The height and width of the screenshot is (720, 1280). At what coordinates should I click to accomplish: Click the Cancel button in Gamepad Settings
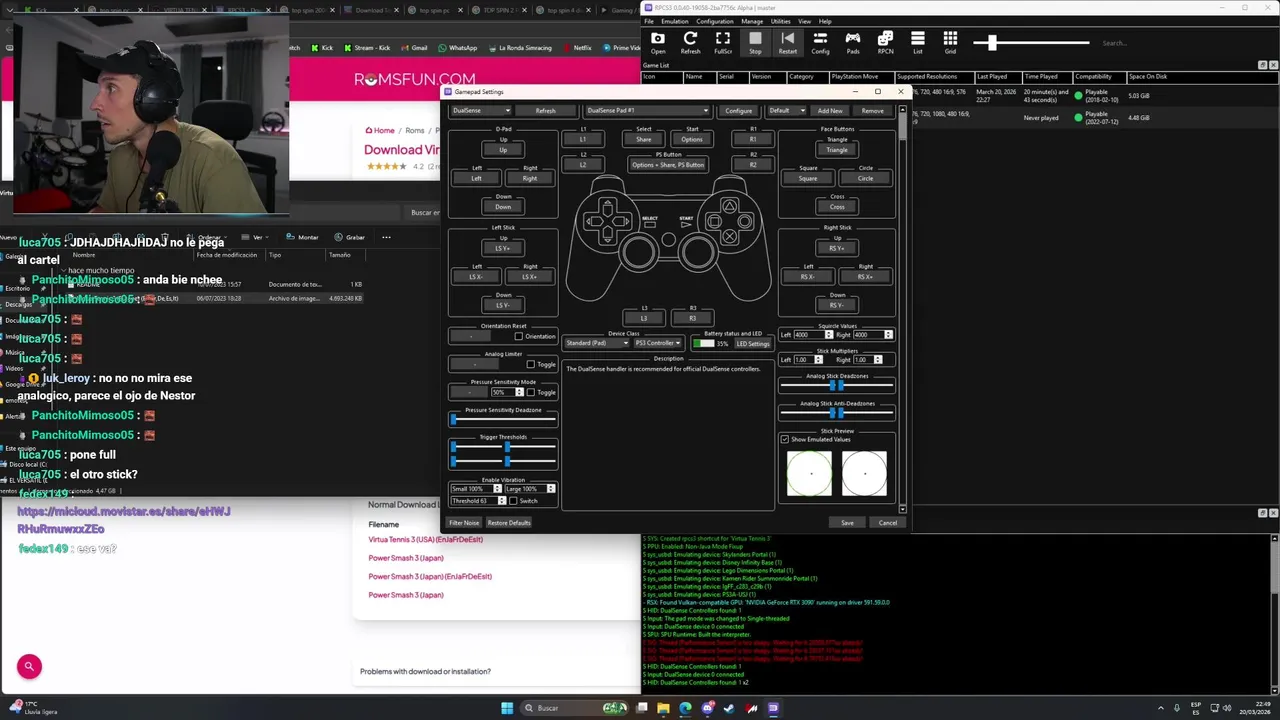tap(888, 523)
